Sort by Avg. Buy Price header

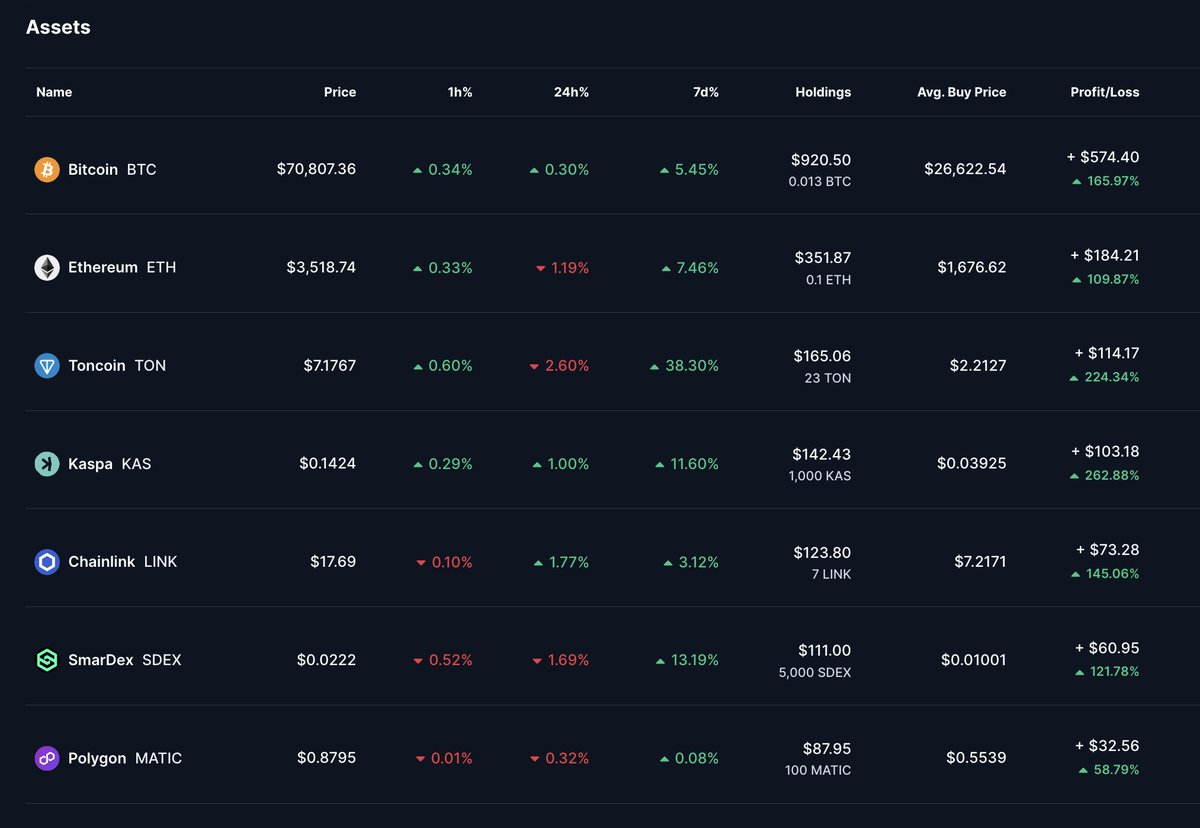962,92
